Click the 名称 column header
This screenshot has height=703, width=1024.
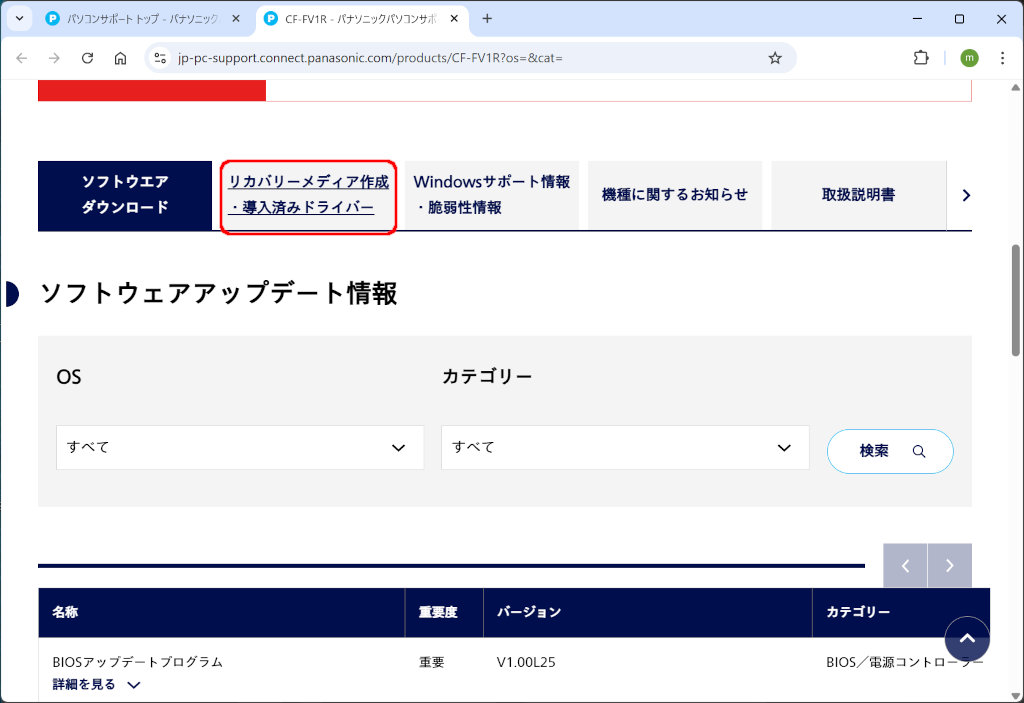pyautogui.click(x=221, y=612)
